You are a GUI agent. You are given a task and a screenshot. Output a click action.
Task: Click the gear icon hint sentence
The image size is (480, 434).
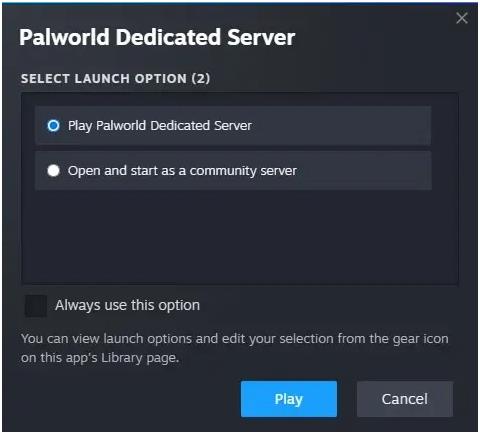point(235,348)
